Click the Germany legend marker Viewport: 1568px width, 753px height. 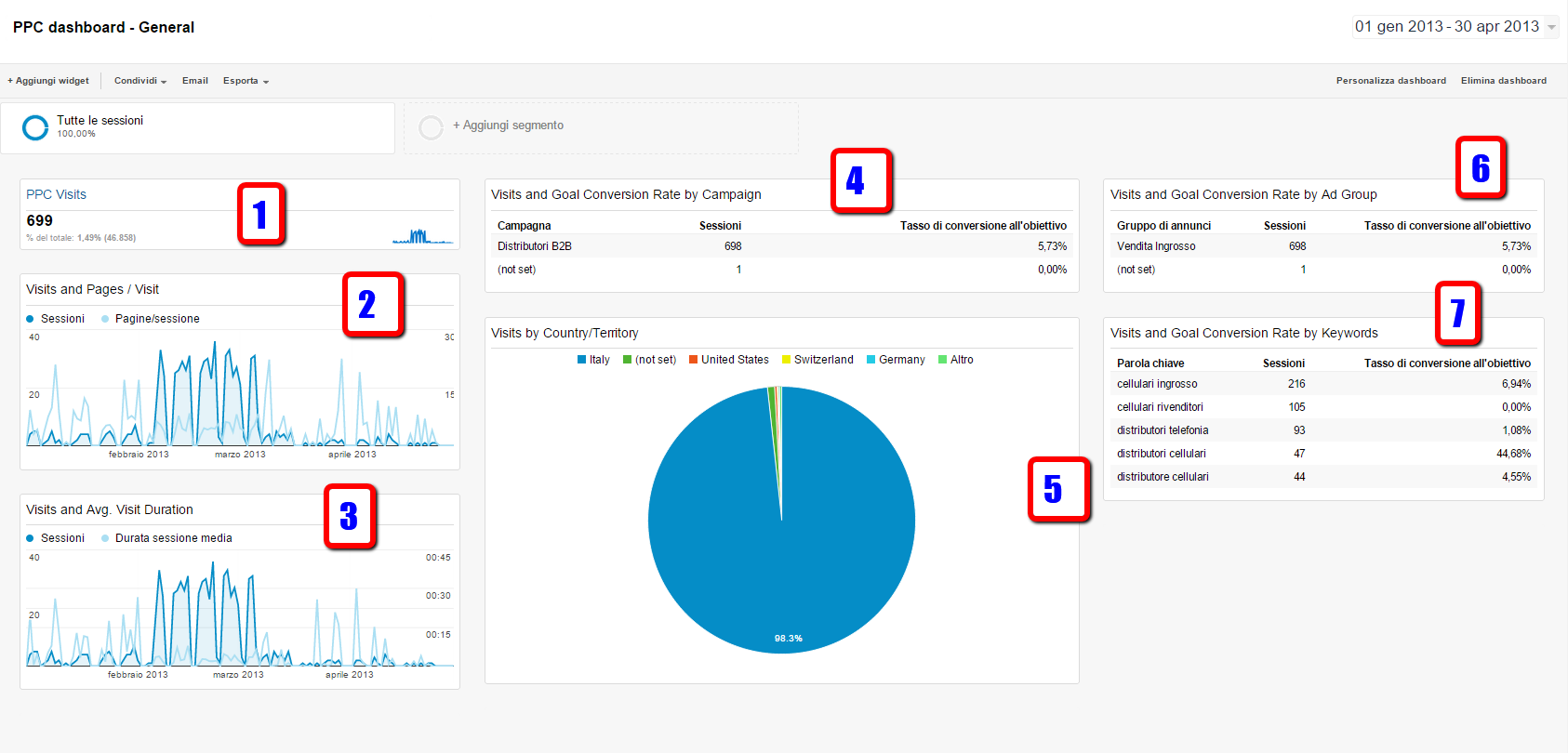pos(870,360)
